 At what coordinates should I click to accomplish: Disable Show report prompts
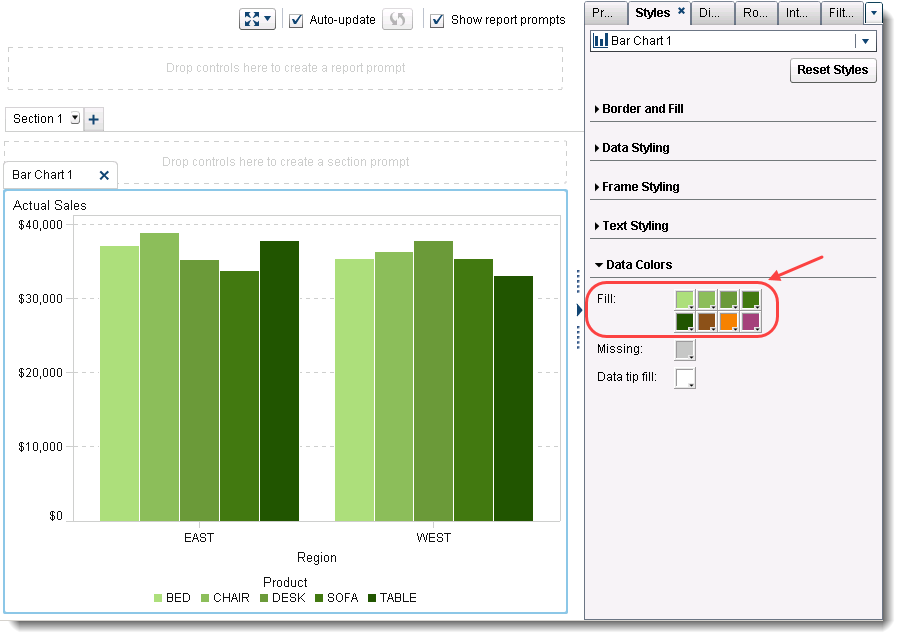click(437, 19)
